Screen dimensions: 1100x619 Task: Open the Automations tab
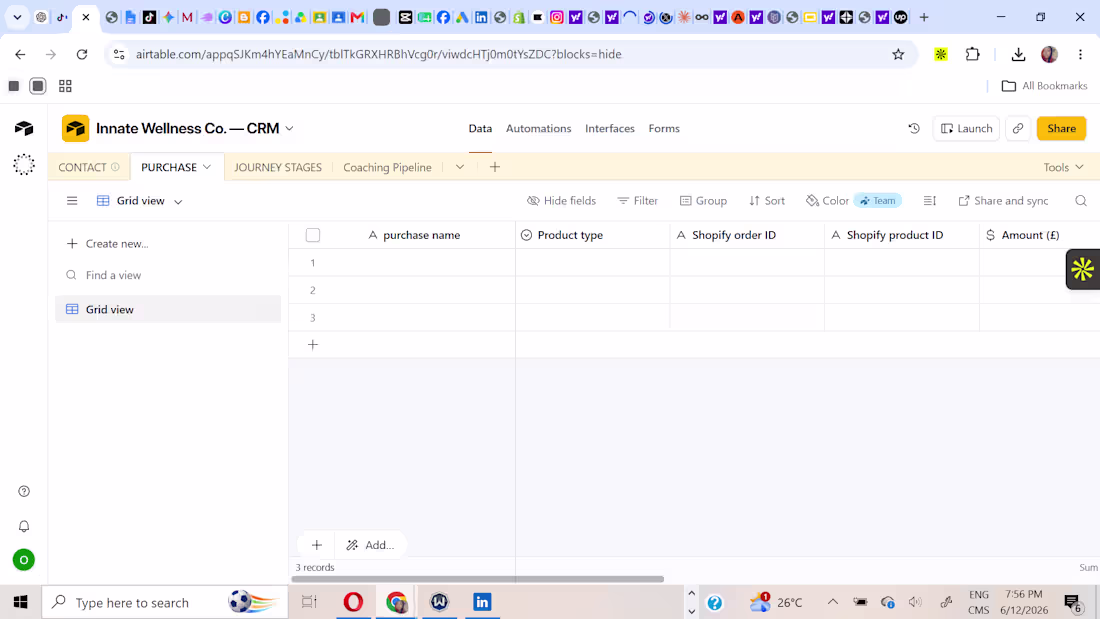538,128
